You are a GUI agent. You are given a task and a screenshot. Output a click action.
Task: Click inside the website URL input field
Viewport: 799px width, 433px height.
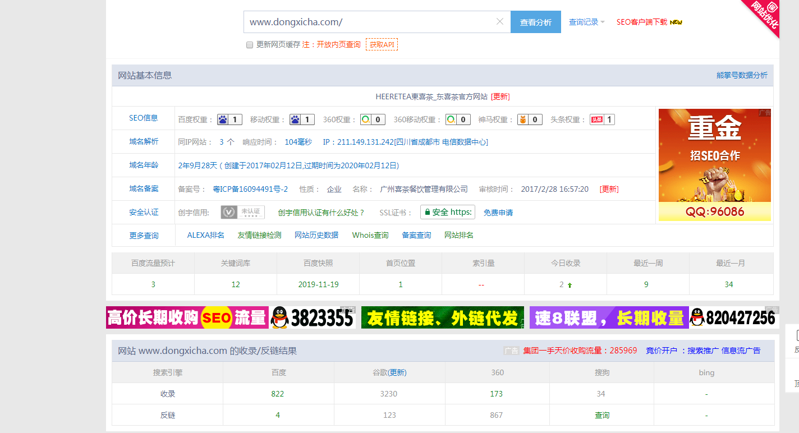tap(370, 22)
